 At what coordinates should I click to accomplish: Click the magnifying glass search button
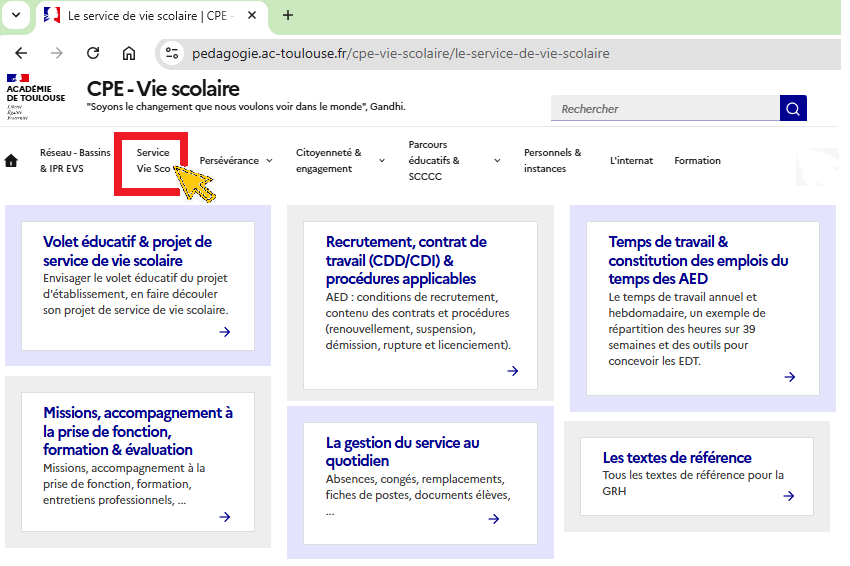point(793,108)
